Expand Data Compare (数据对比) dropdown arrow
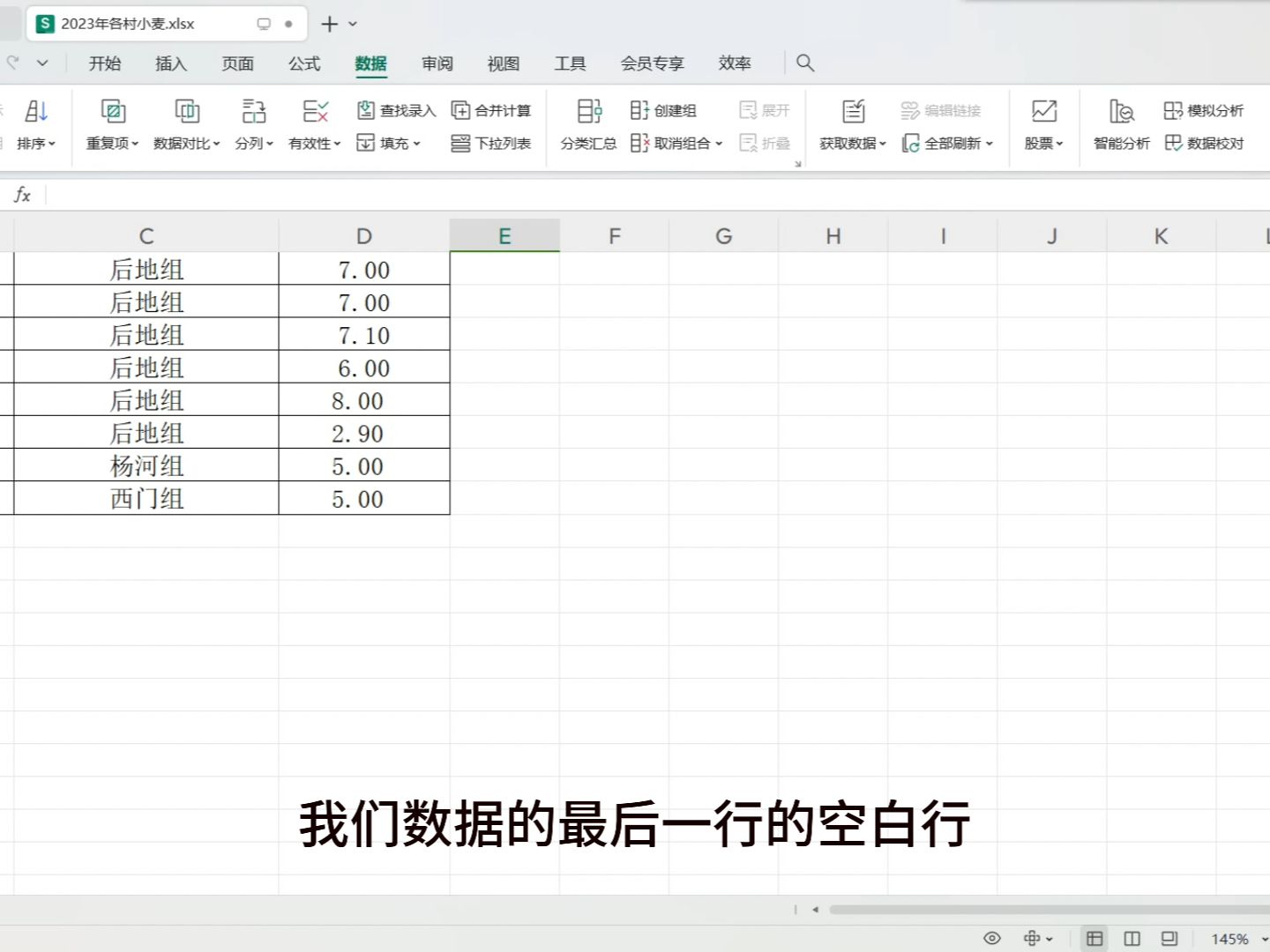This screenshot has height=952, width=1270. [x=216, y=144]
